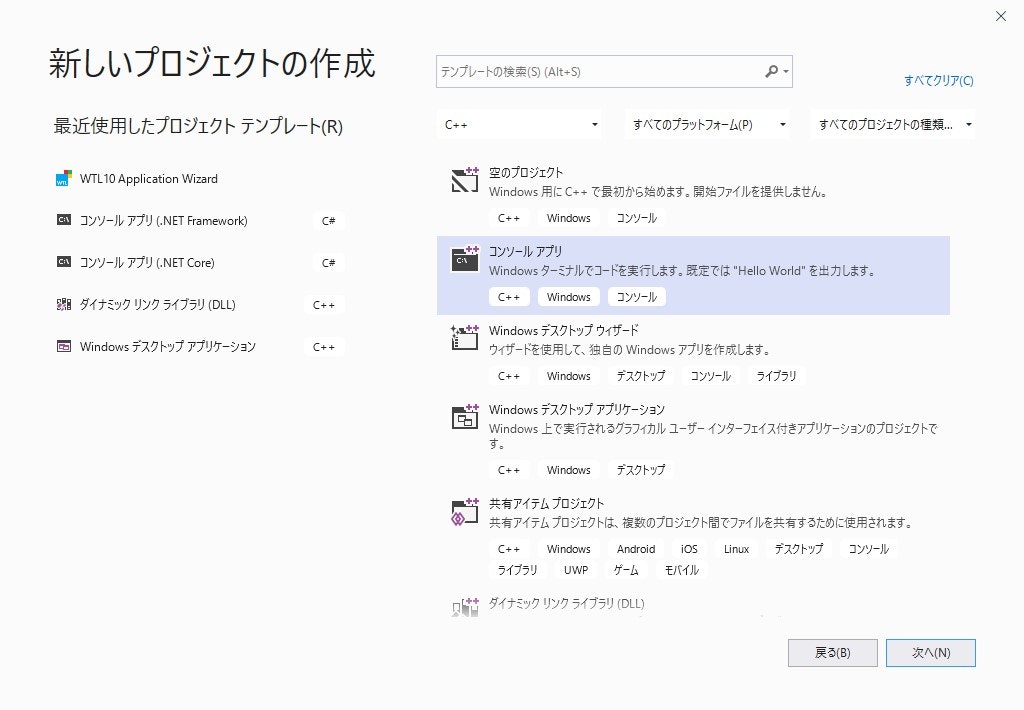Click the C# tag beside .NET Framework
This screenshot has height=710, width=1024.
(328, 221)
